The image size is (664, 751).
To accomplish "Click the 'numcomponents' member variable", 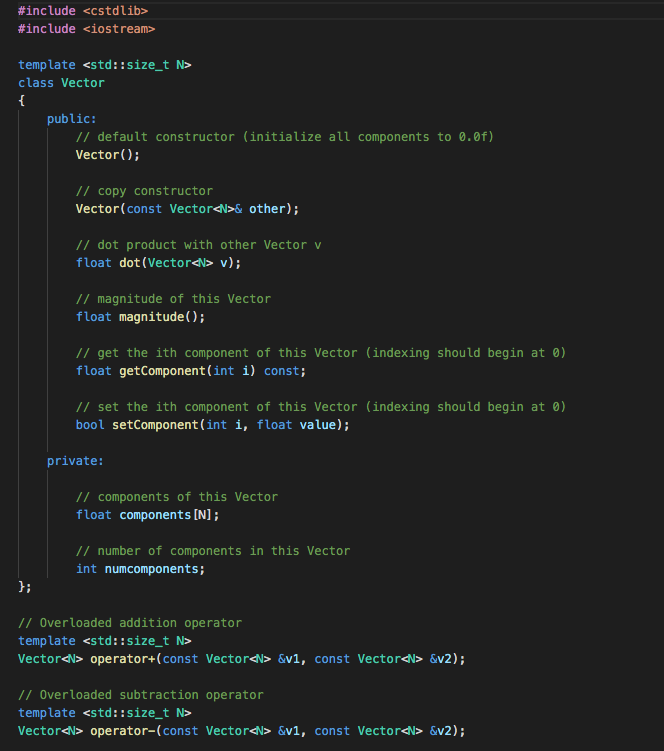I will (x=151, y=569).
